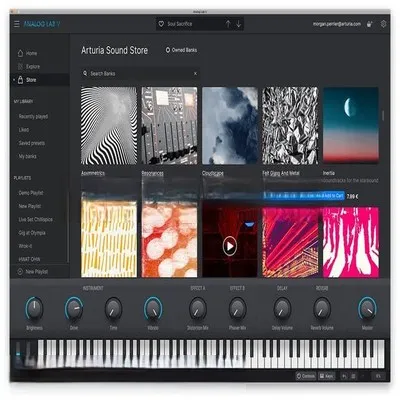Click the magnifier icon in Search Banks
Viewport: 400px width, 400px height.
[85, 73]
